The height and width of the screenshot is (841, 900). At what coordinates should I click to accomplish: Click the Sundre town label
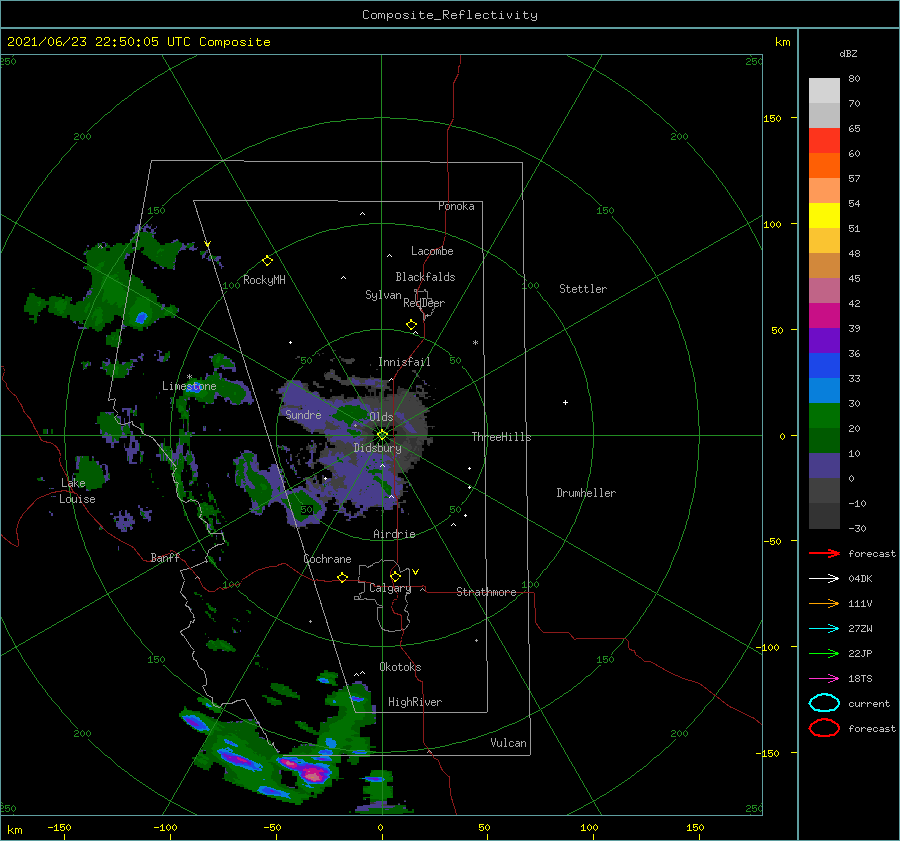coord(303,414)
